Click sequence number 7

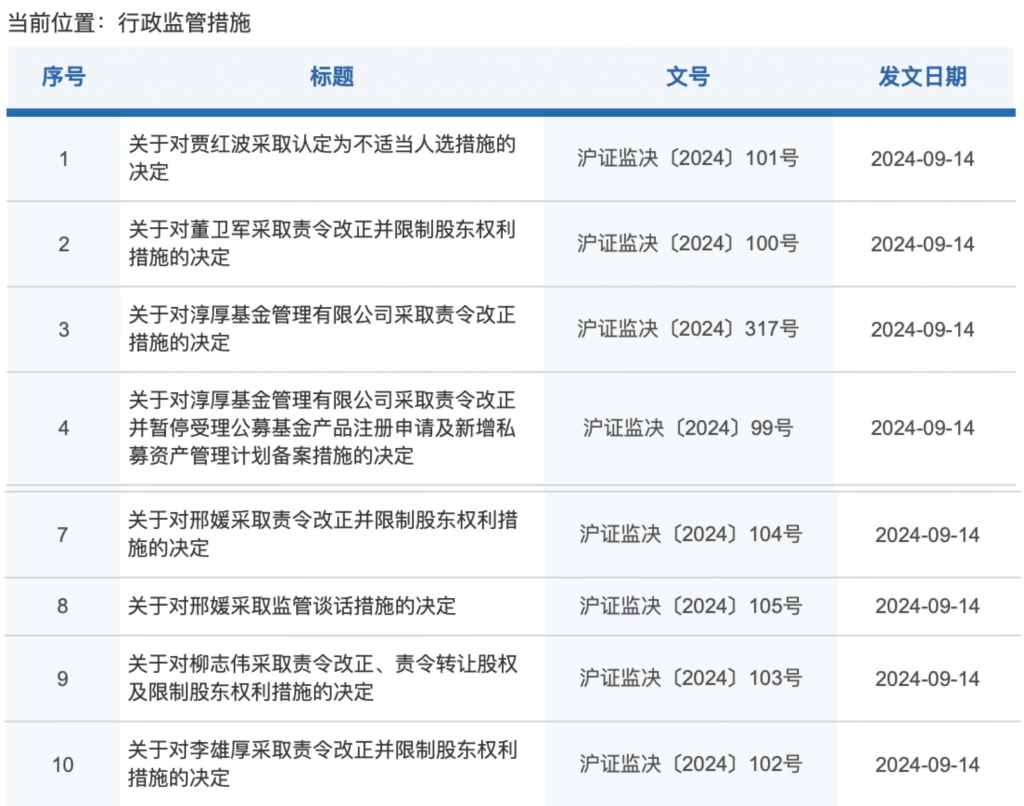[63, 535]
